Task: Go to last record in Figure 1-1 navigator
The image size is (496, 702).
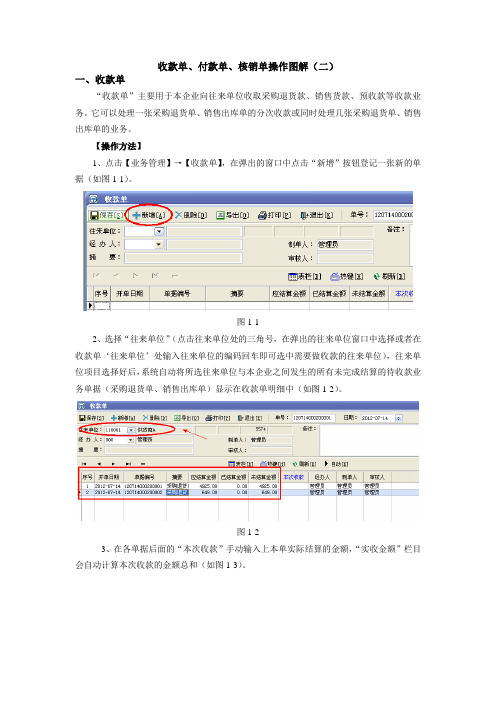Action: coord(155,276)
